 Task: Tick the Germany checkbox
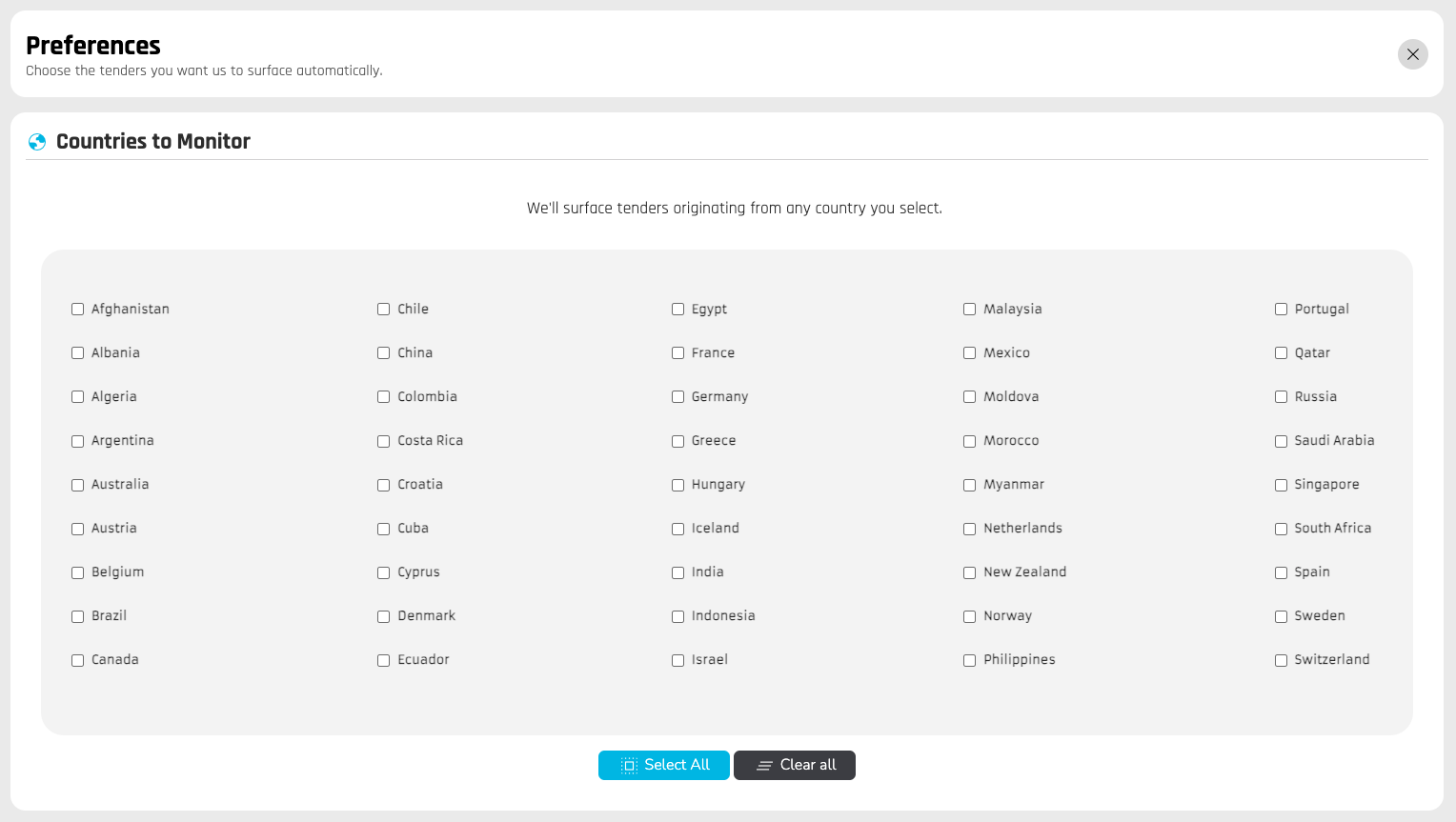tap(678, 397)
